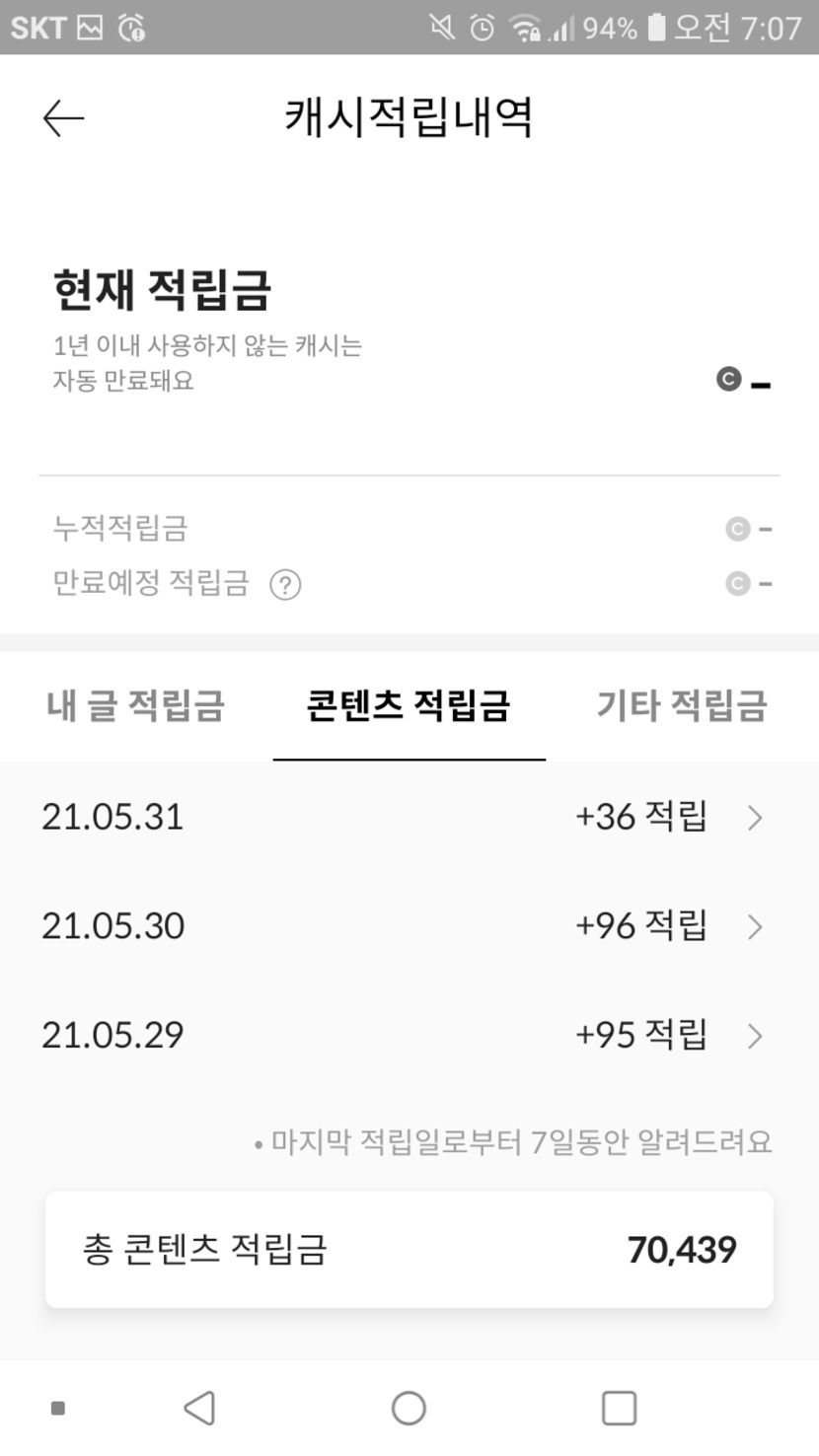Switch to the 내 글 적립금 tab
The height and width of the screenshot is (1456, 819).
click(x=135, y=705)
